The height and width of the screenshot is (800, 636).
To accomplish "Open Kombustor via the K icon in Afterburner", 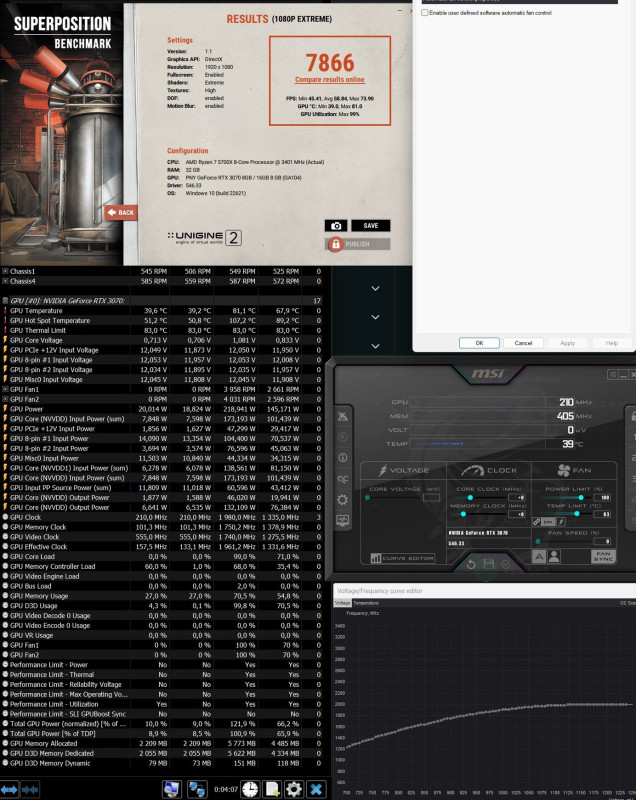I will 343,437.
